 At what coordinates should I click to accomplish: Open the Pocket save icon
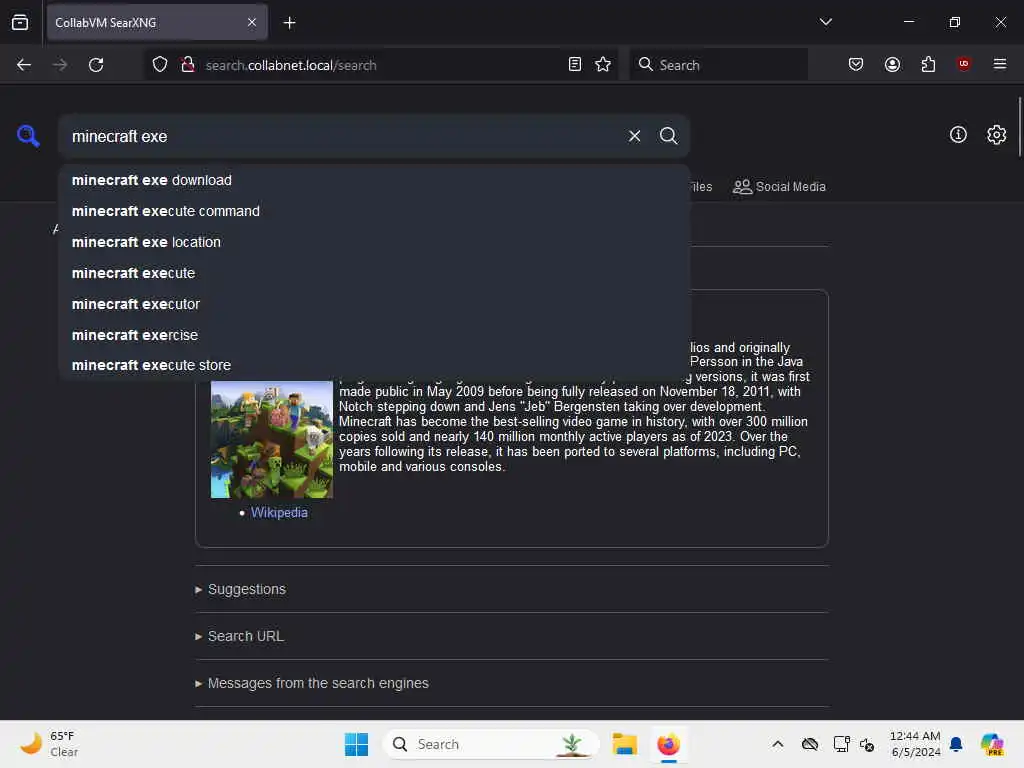856,65
